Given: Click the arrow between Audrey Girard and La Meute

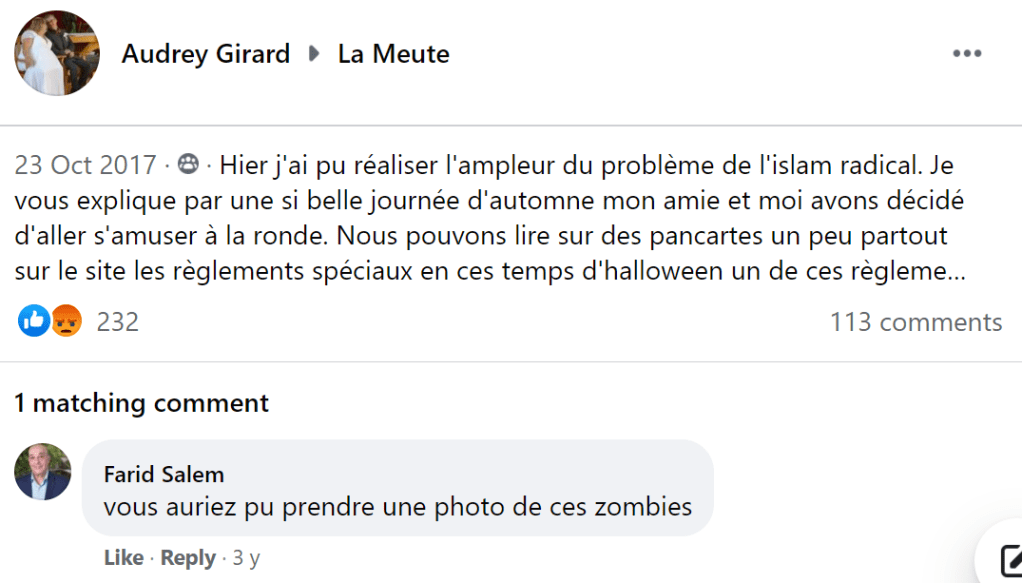Looking at the screenshot, I should (314, 54).
